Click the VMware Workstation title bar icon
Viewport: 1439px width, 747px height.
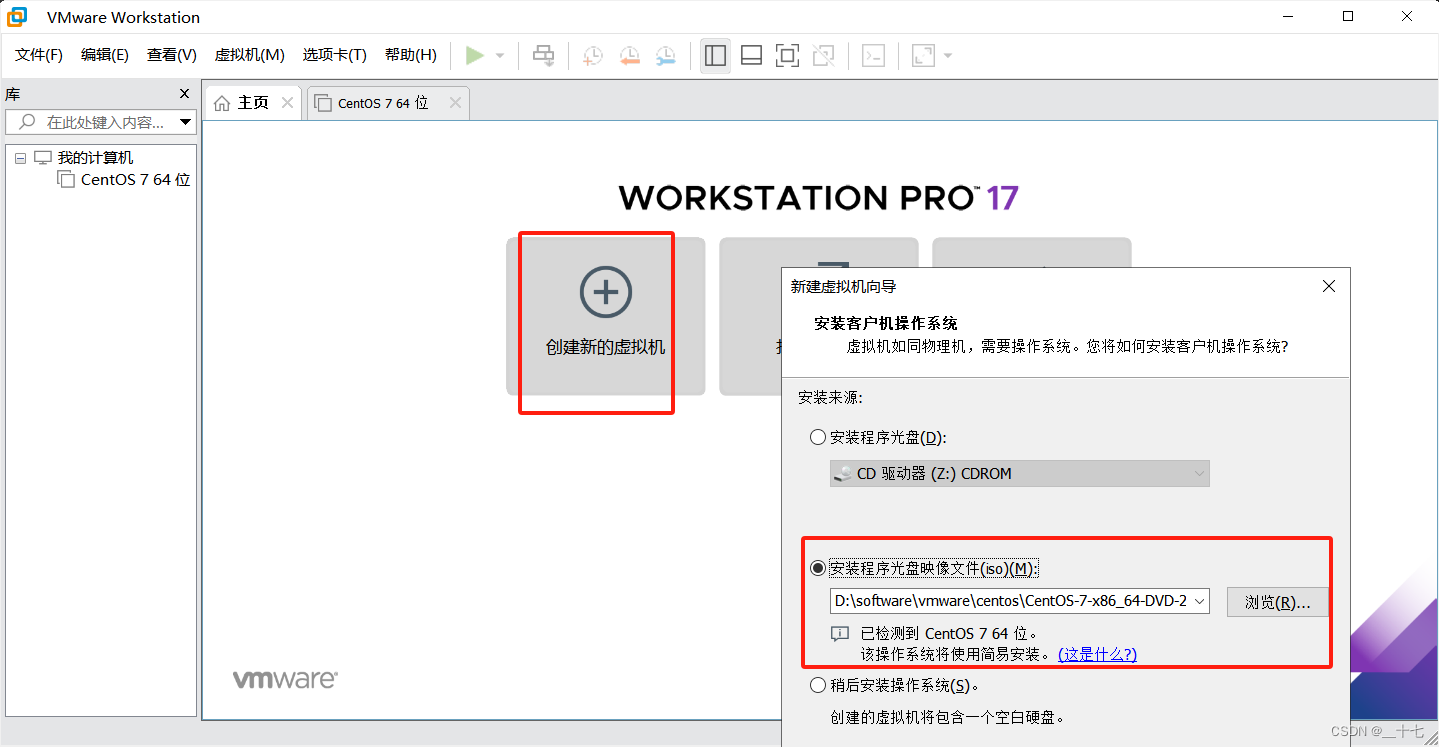(17, 17)
